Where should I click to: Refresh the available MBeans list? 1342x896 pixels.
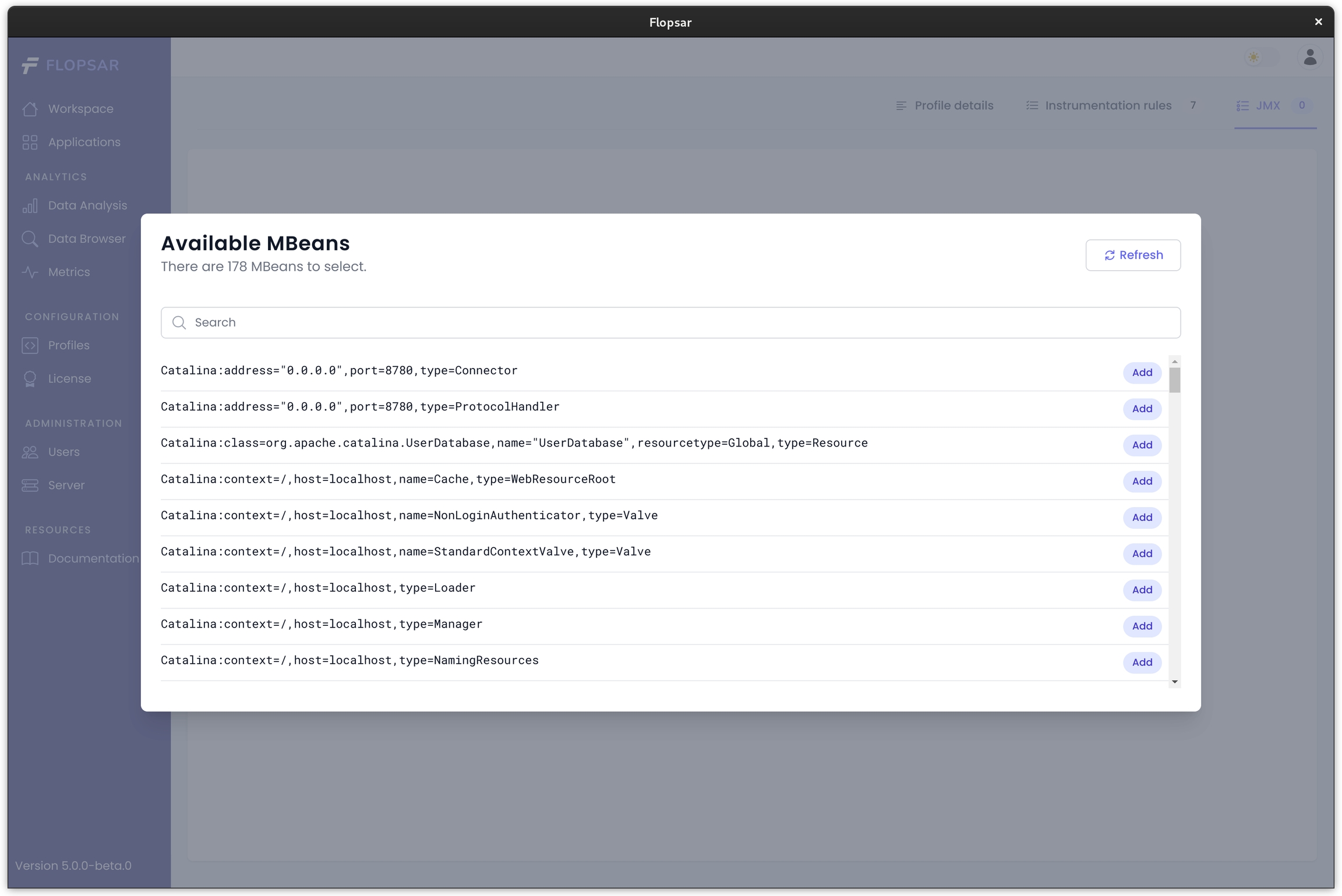(x=1132, y=255)
